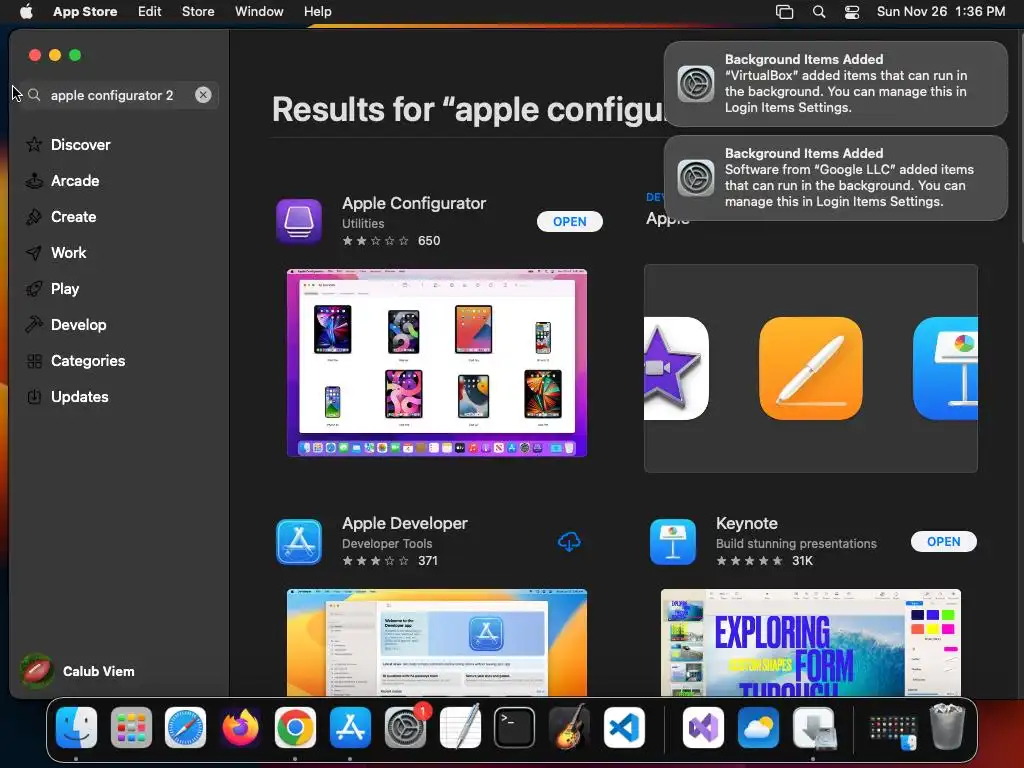
Task: Launch Safari from the Dock
Action: (x=185, y=728)
